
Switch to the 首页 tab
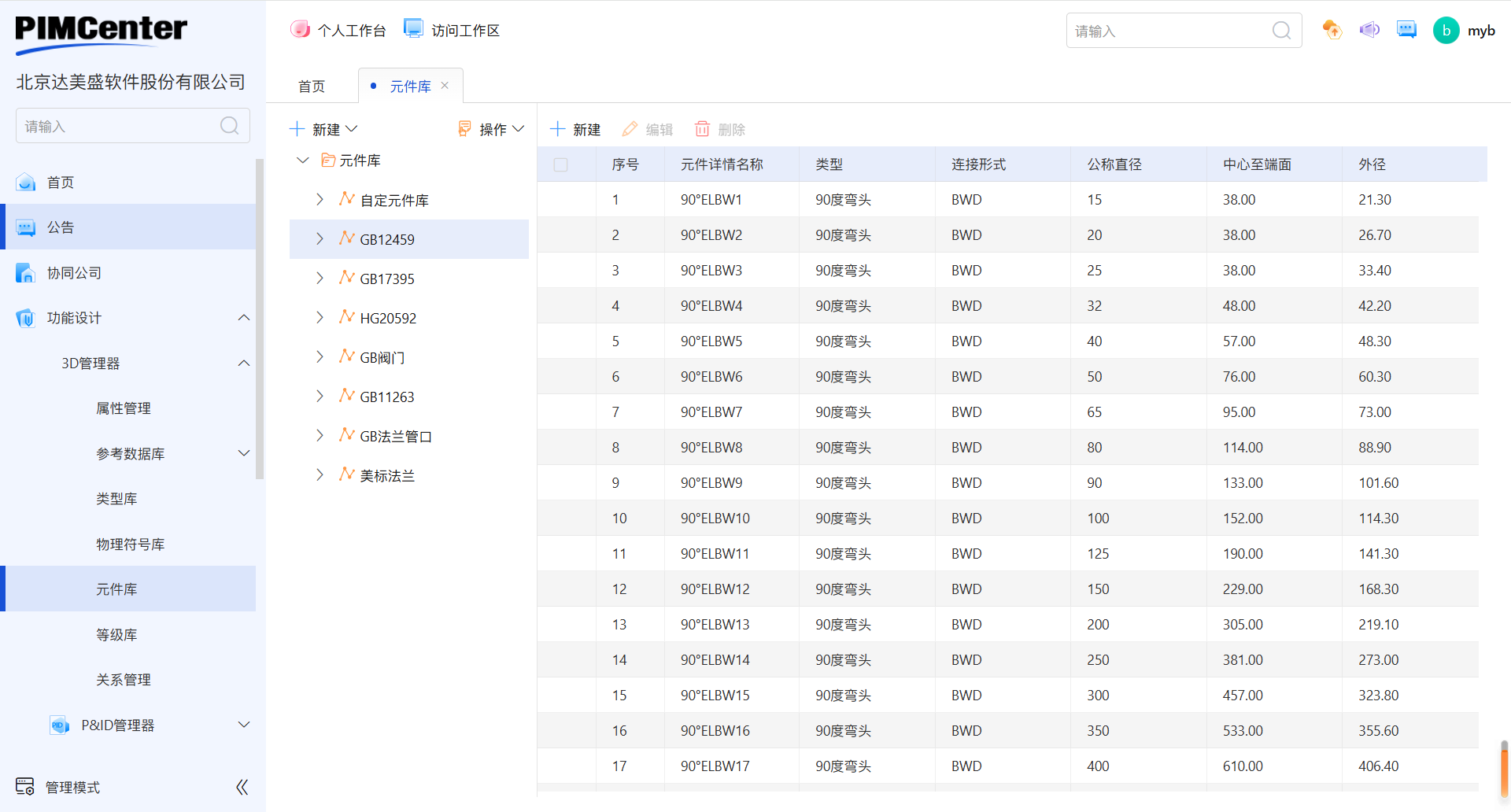click(312, 86)
